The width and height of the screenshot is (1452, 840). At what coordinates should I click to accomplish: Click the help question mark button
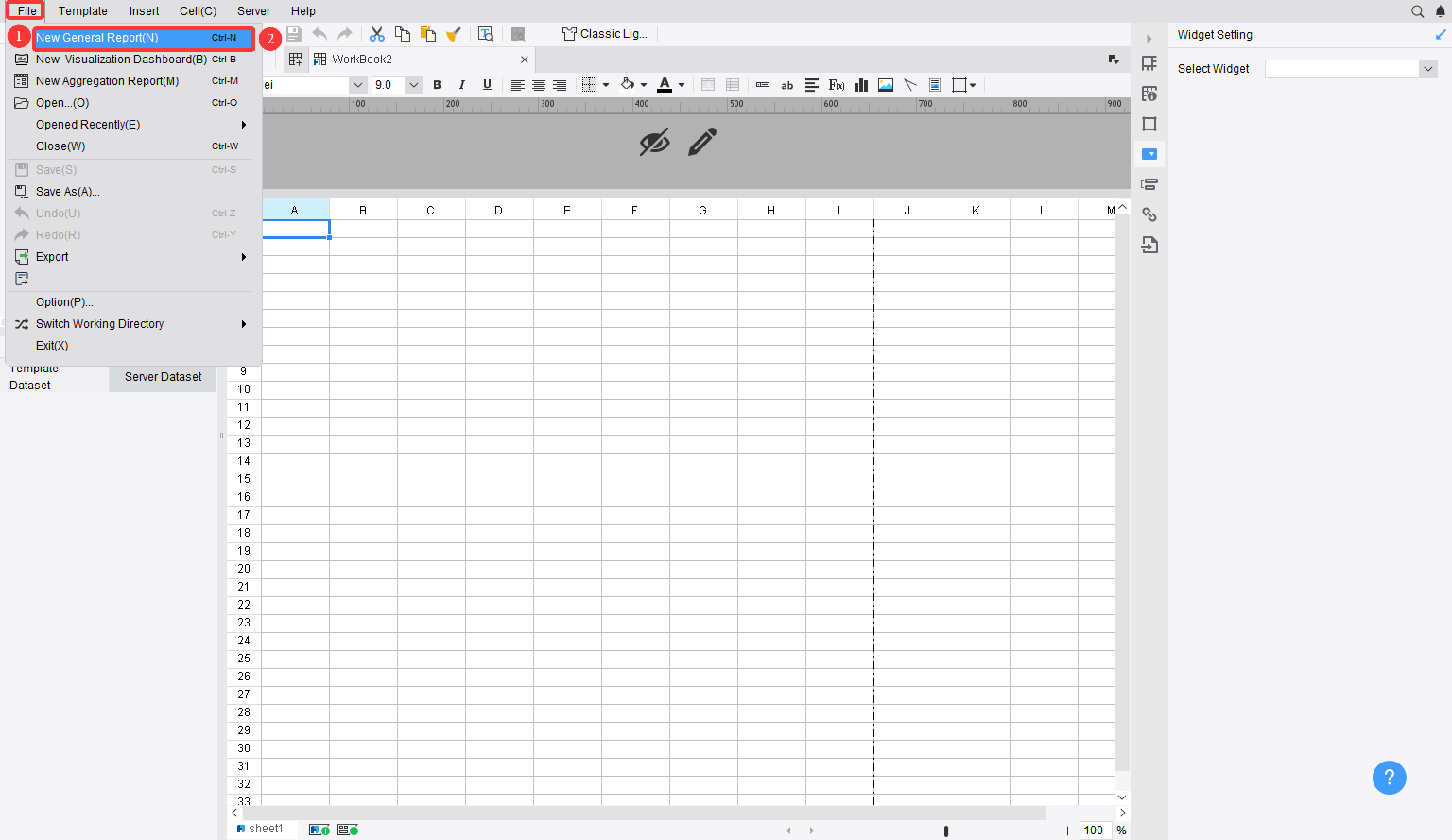[1389, 777]
